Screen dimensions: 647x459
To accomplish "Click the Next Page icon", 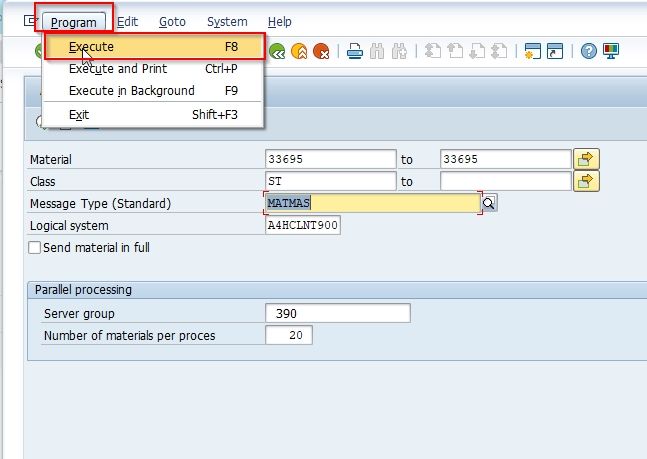I will (x=477, y=52).
